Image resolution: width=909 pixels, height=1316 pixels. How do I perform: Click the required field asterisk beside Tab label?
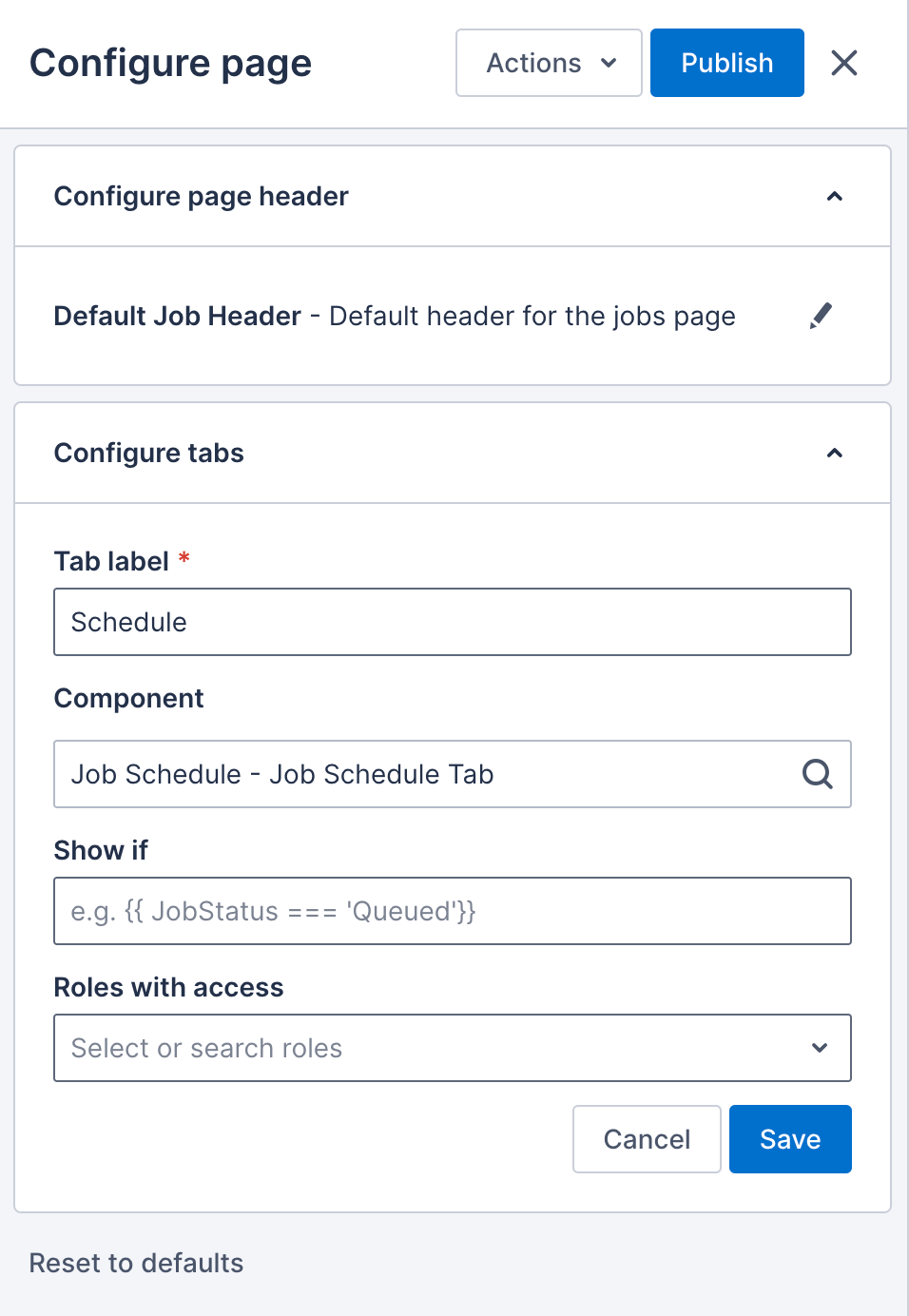tap(183, 560)
